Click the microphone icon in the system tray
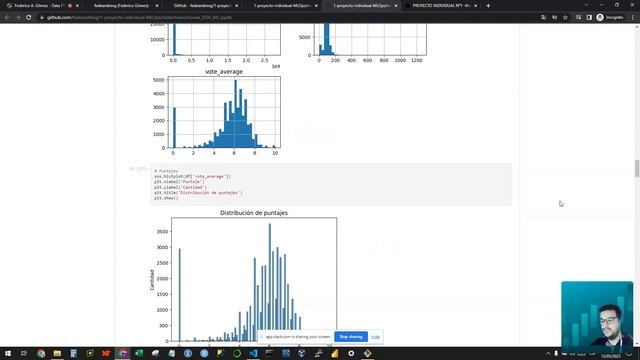The height and width of the screenshot is (360, 640). coord(556,354)
